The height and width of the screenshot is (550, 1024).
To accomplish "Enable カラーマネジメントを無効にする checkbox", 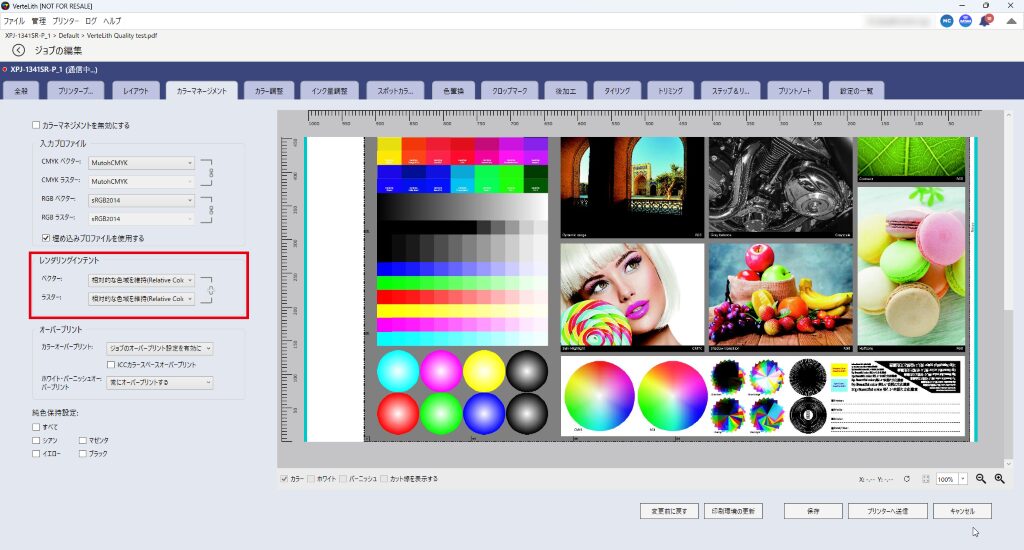I will point(36,125).
